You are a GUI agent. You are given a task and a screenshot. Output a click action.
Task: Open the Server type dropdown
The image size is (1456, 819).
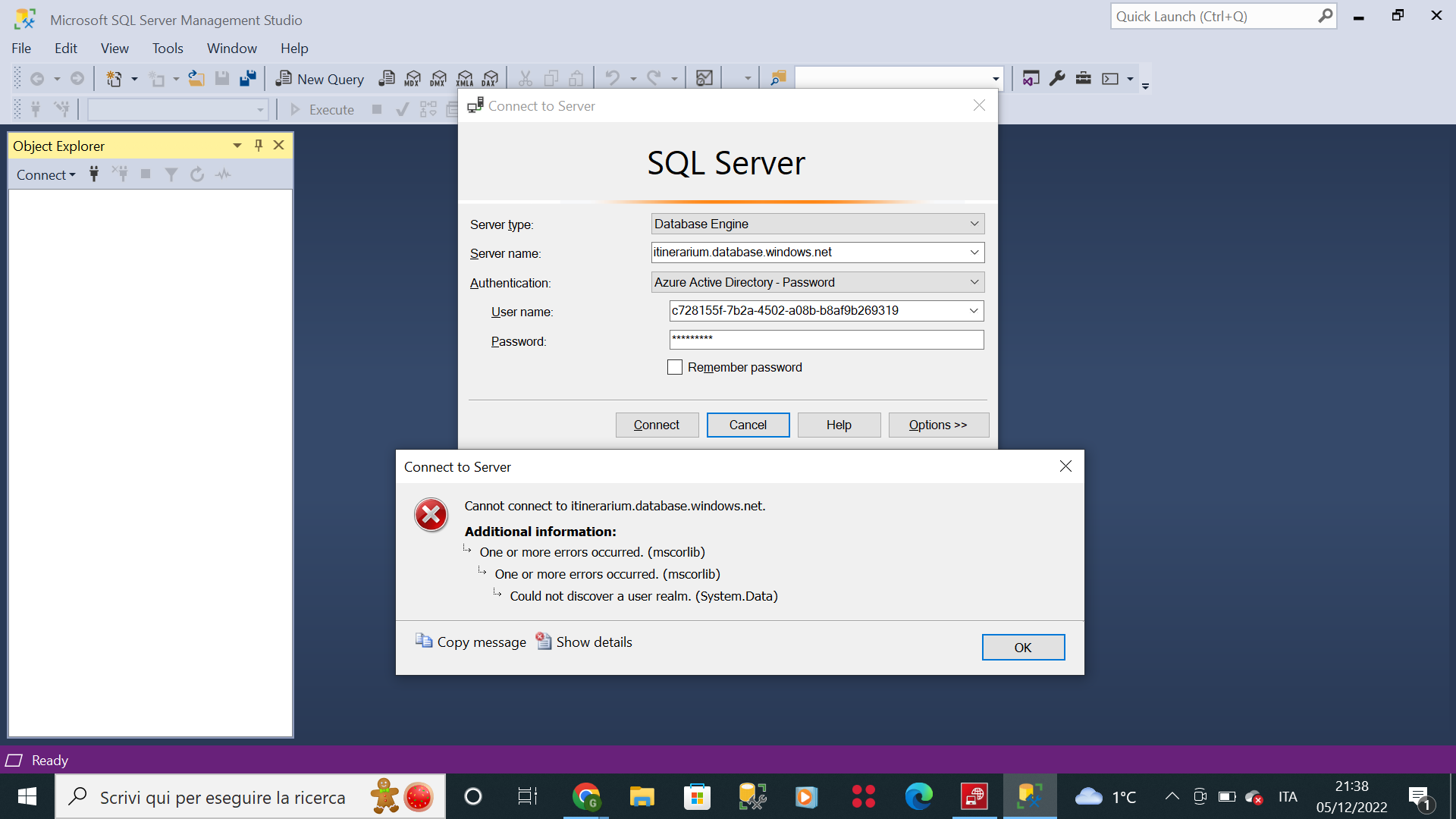[974, 224]
